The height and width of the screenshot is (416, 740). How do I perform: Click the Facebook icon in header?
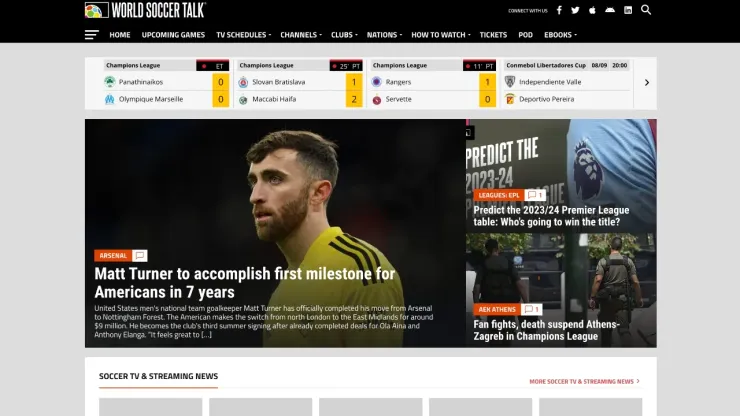pyautogui.click(x=559, y=10)
